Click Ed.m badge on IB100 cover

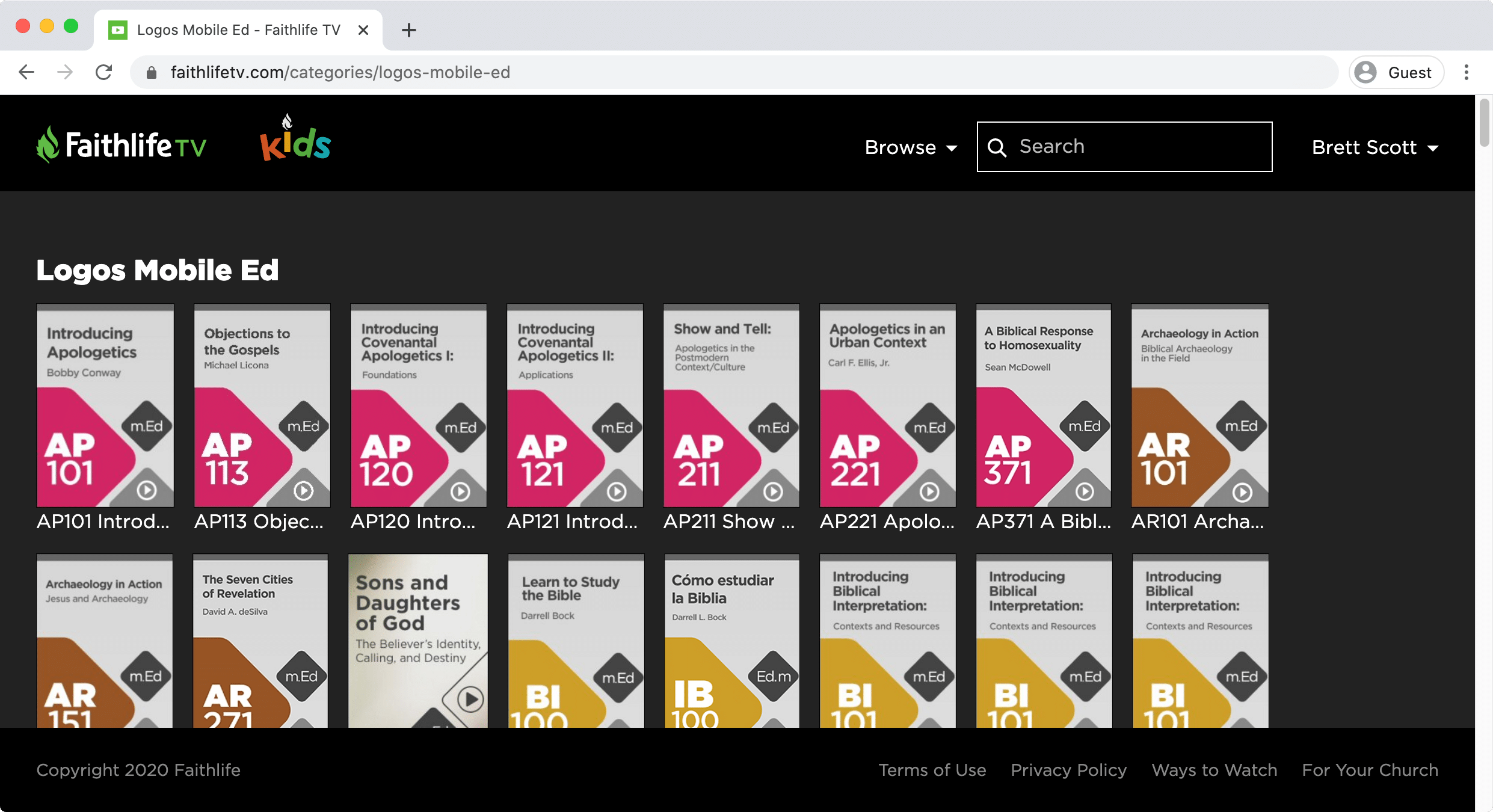pos(774,676)
